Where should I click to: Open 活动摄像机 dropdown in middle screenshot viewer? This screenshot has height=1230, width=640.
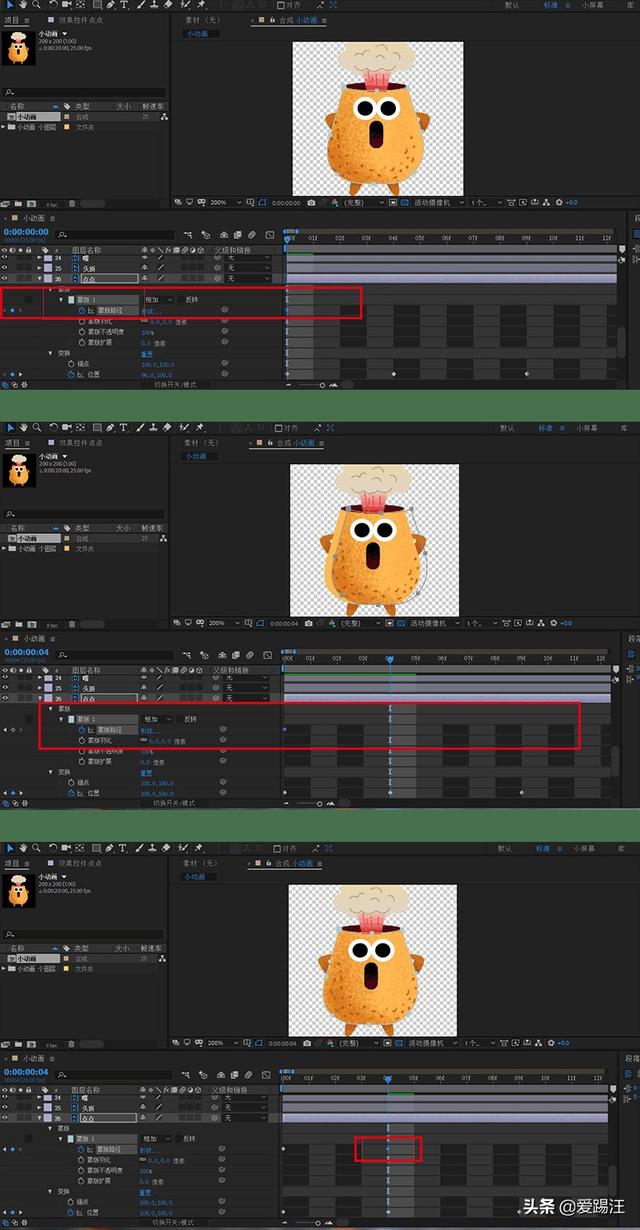click(x=435, y=622)
